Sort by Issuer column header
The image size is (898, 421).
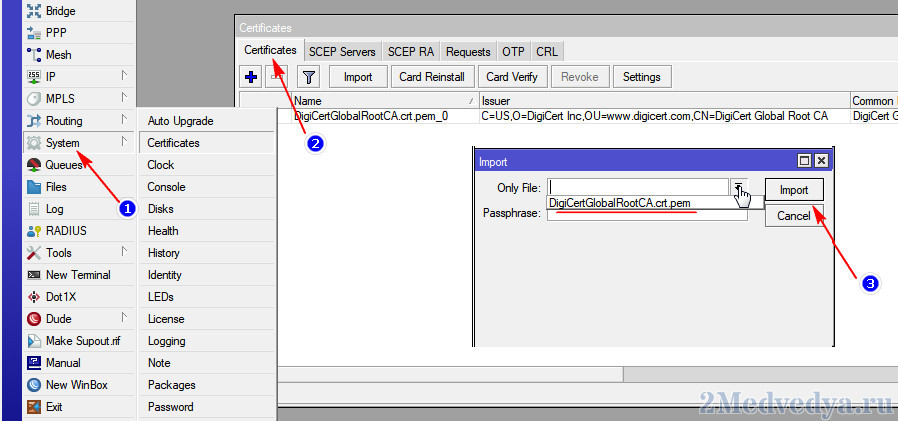pos(664,101)
